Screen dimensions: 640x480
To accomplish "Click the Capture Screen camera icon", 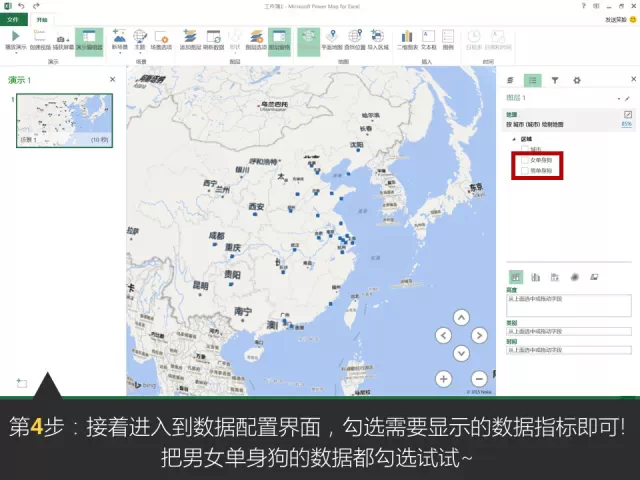I will [x=62, y=40].
